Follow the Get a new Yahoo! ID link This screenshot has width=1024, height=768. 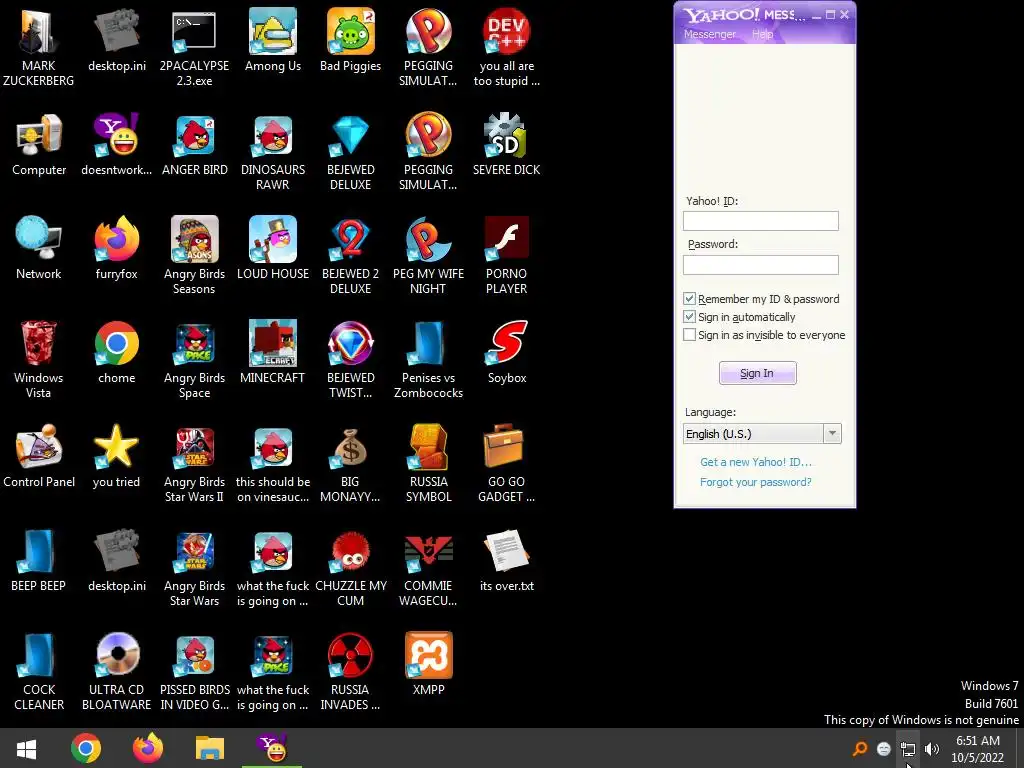click(756, 462)
